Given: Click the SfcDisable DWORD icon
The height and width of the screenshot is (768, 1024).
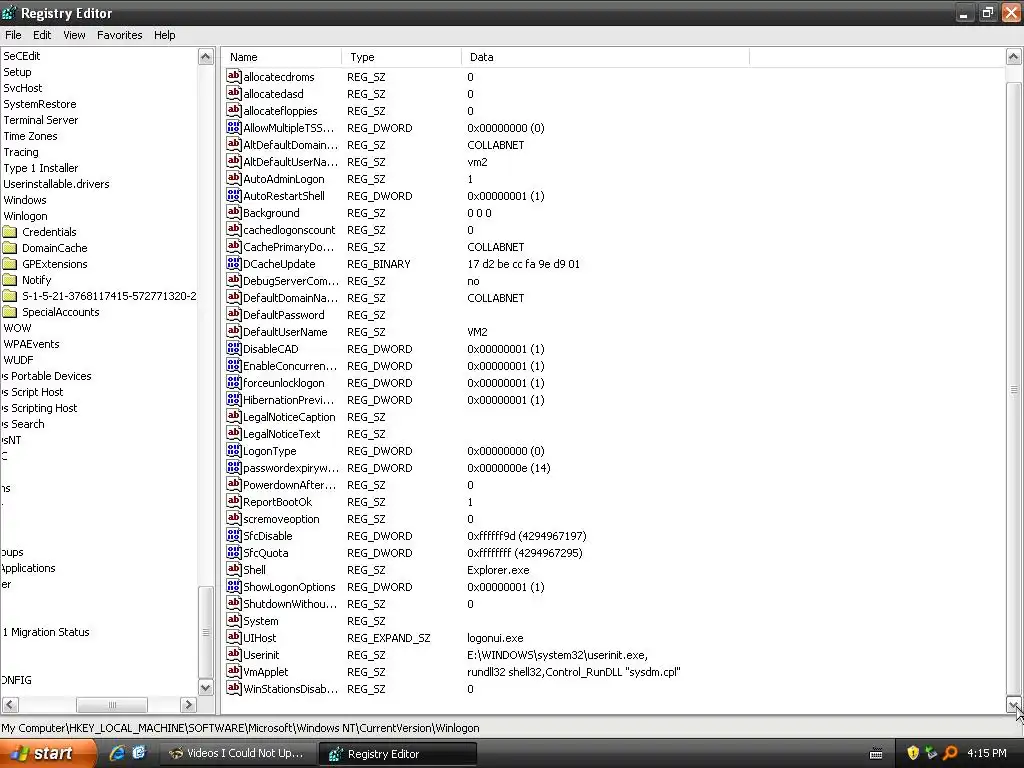Looking at the screenshot, I should tap(234, 535).
